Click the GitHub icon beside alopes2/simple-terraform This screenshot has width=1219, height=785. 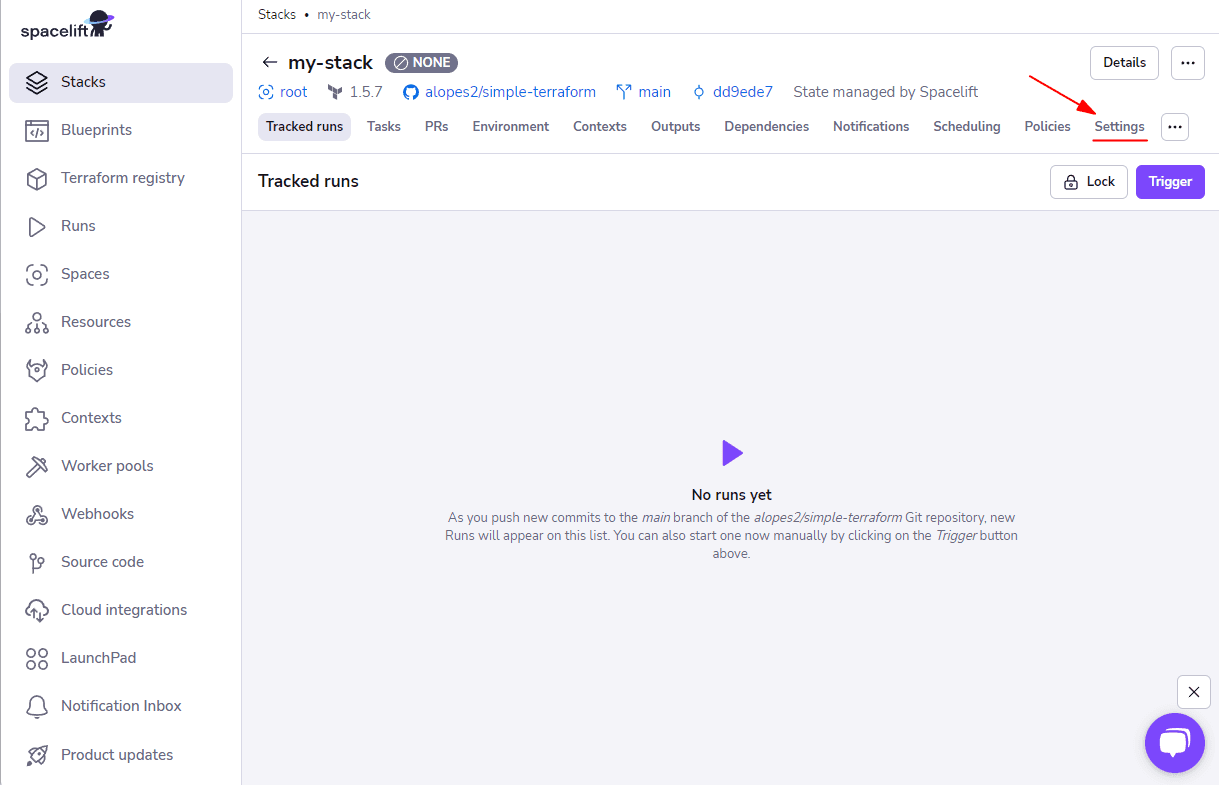(410, 92)
